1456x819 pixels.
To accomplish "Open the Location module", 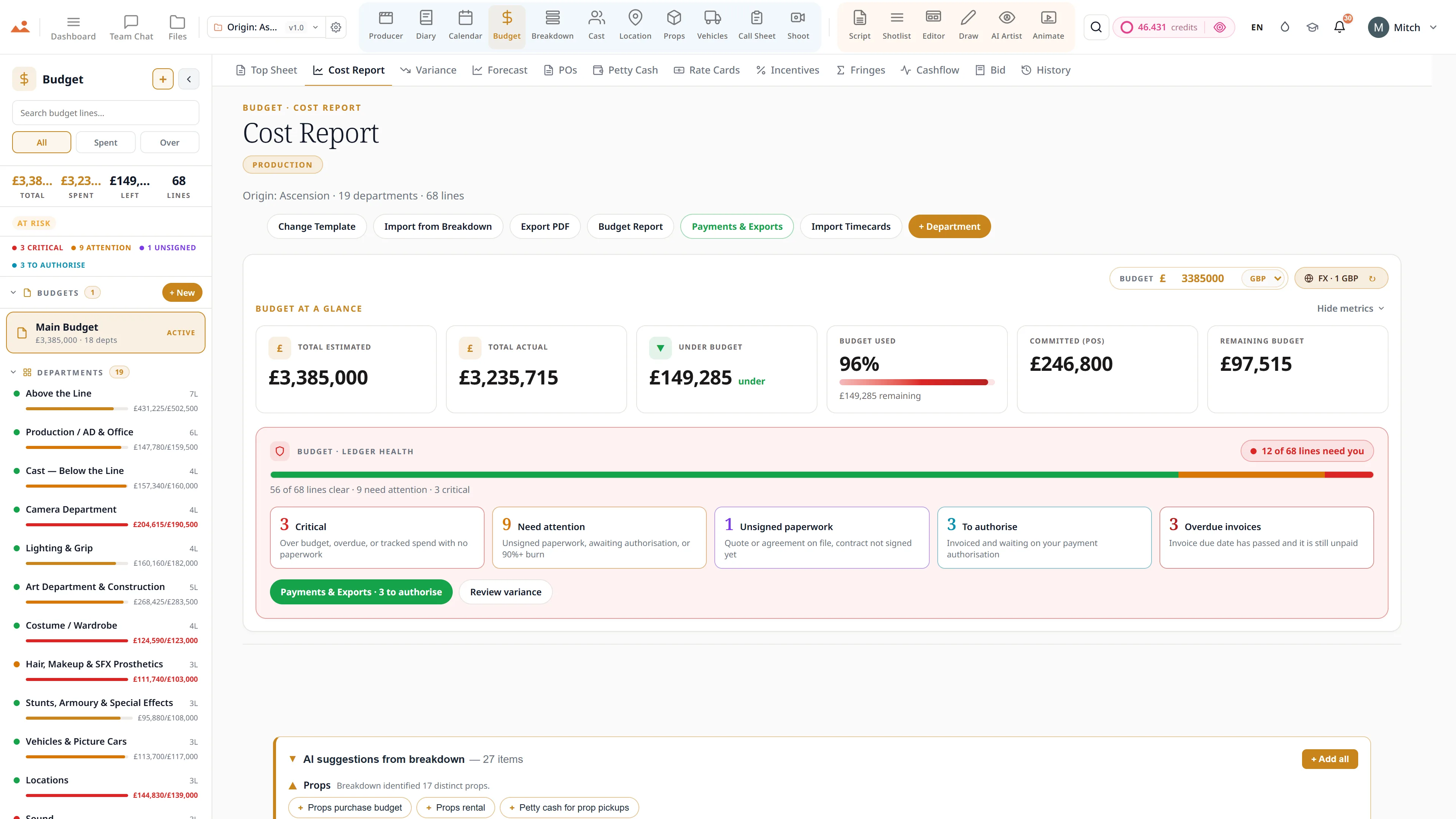I will (635, 26).
